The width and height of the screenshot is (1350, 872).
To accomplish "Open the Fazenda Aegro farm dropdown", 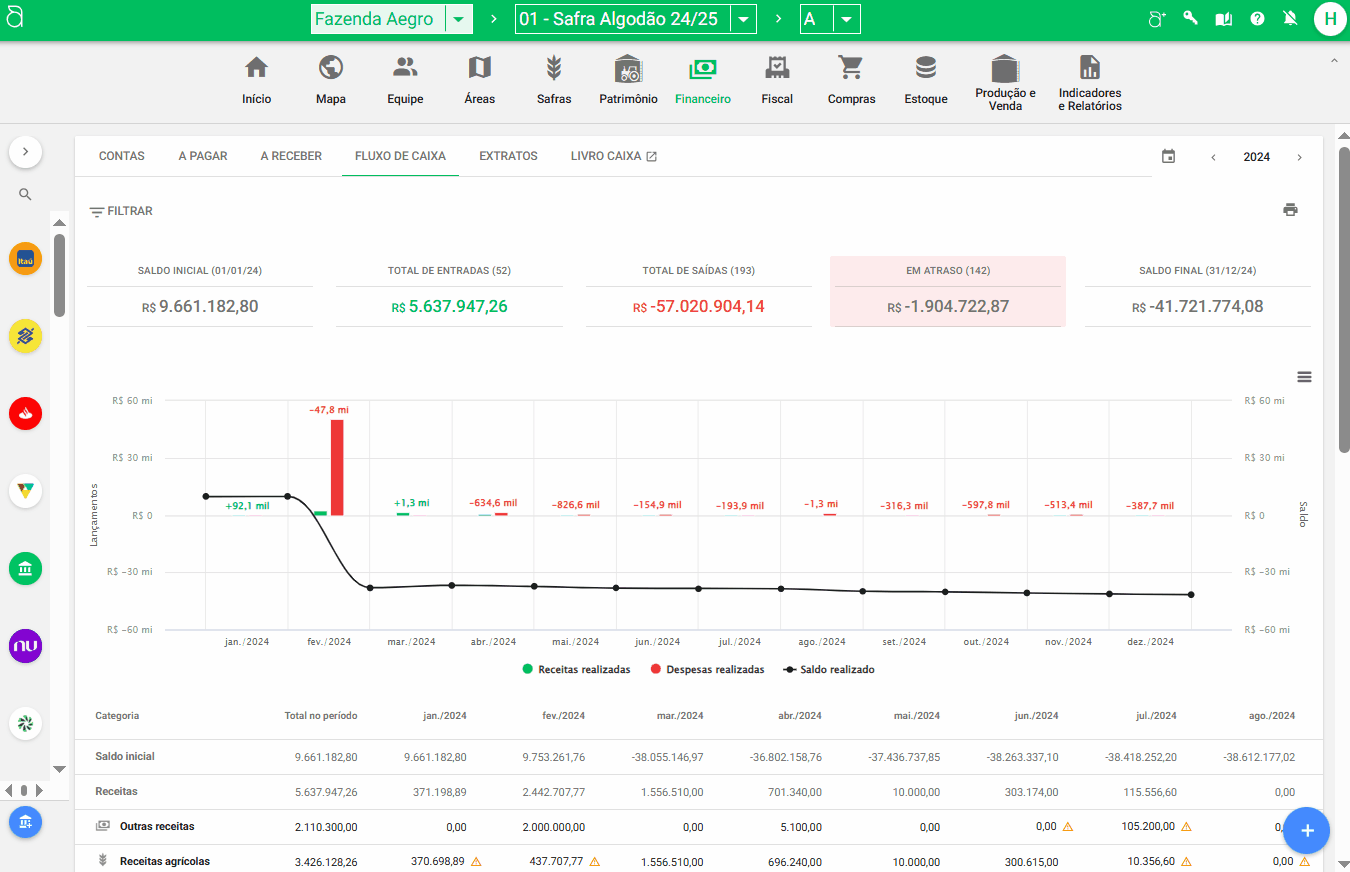I will tap(458, 20).
